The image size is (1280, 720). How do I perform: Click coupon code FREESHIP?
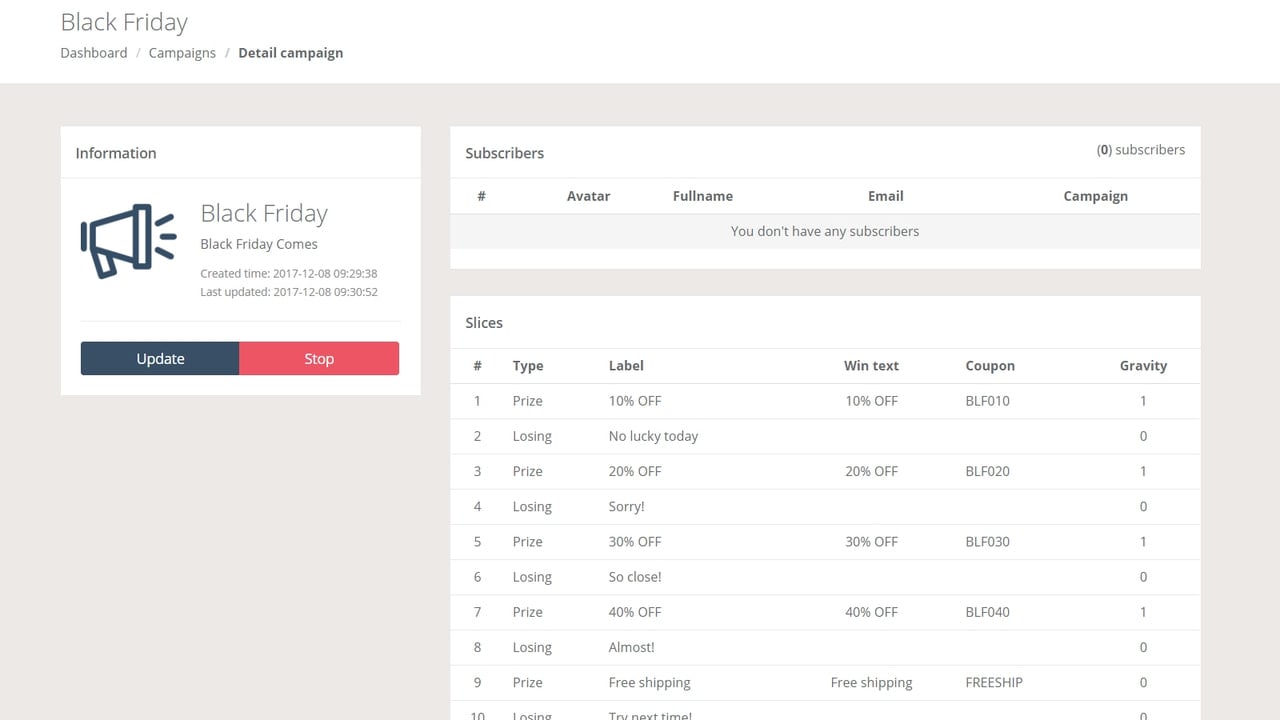pos(994,682)
